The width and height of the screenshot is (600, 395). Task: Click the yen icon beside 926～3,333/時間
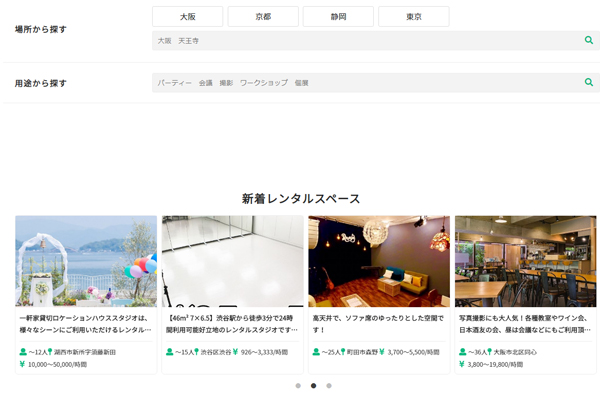[x=235, y=352]
